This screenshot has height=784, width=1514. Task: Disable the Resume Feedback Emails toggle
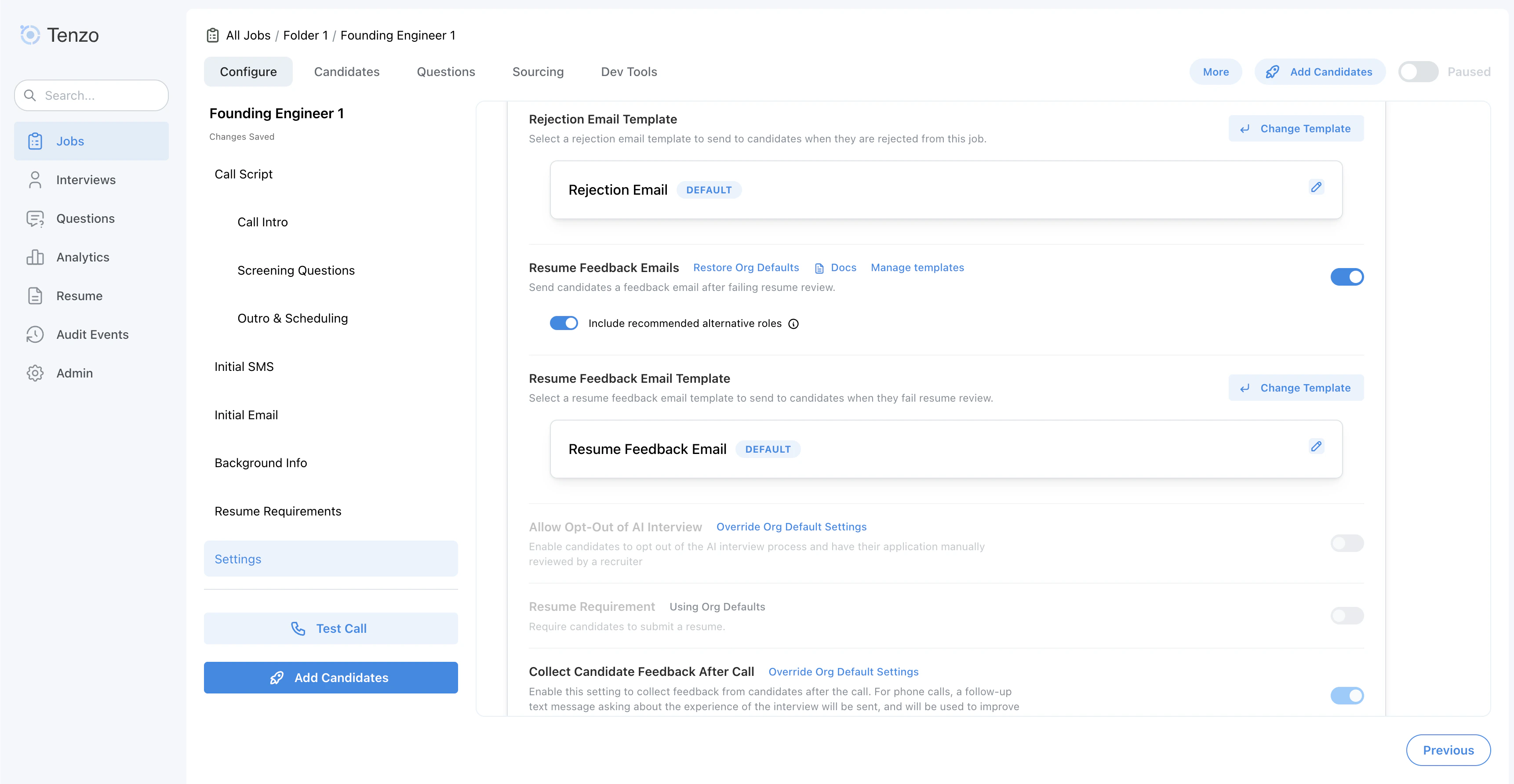pyautogui.click(x=1347, y=277)
